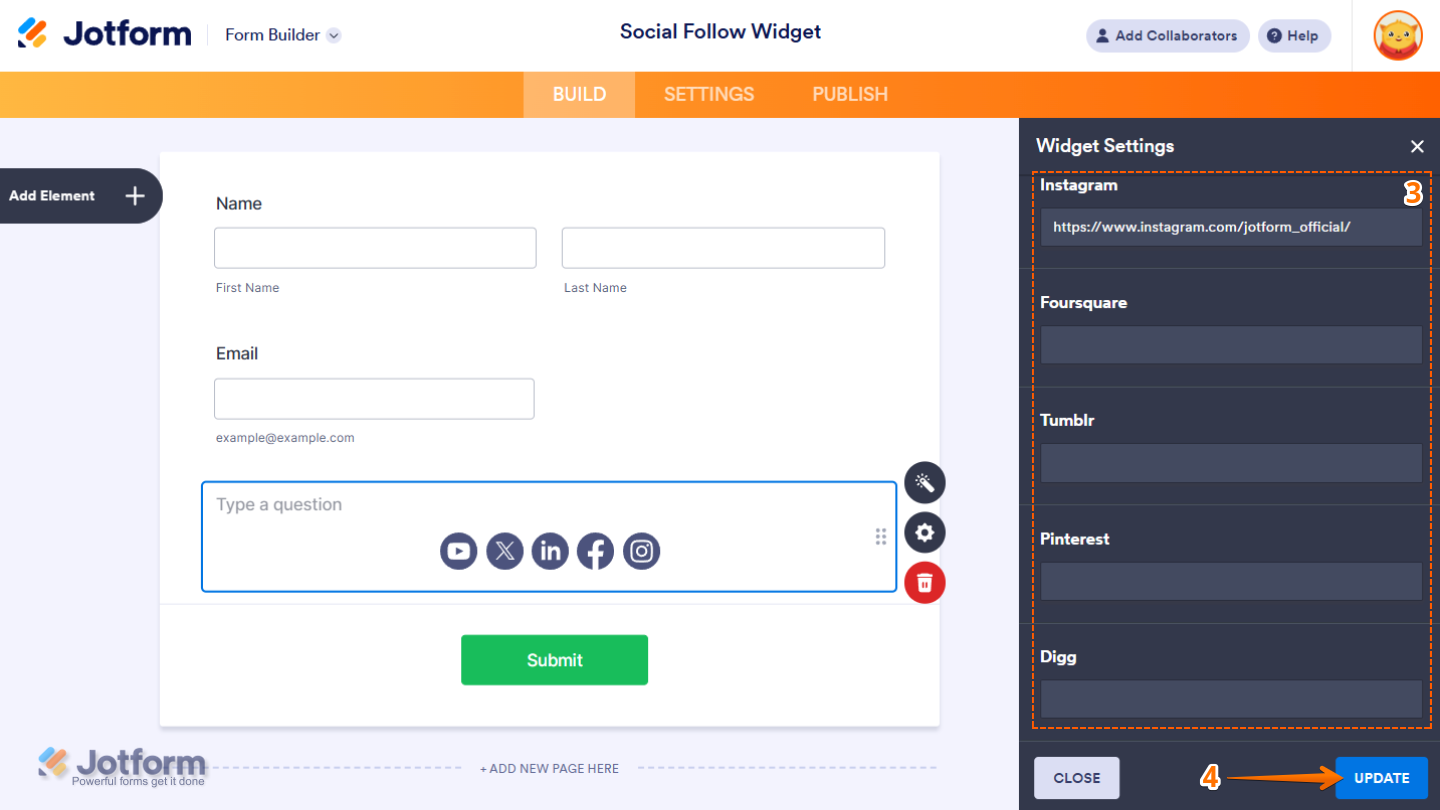The height and width of the screenshot is (810, 1440).
Task: Click the Add Collaborators button
Action: (1167, 35)
